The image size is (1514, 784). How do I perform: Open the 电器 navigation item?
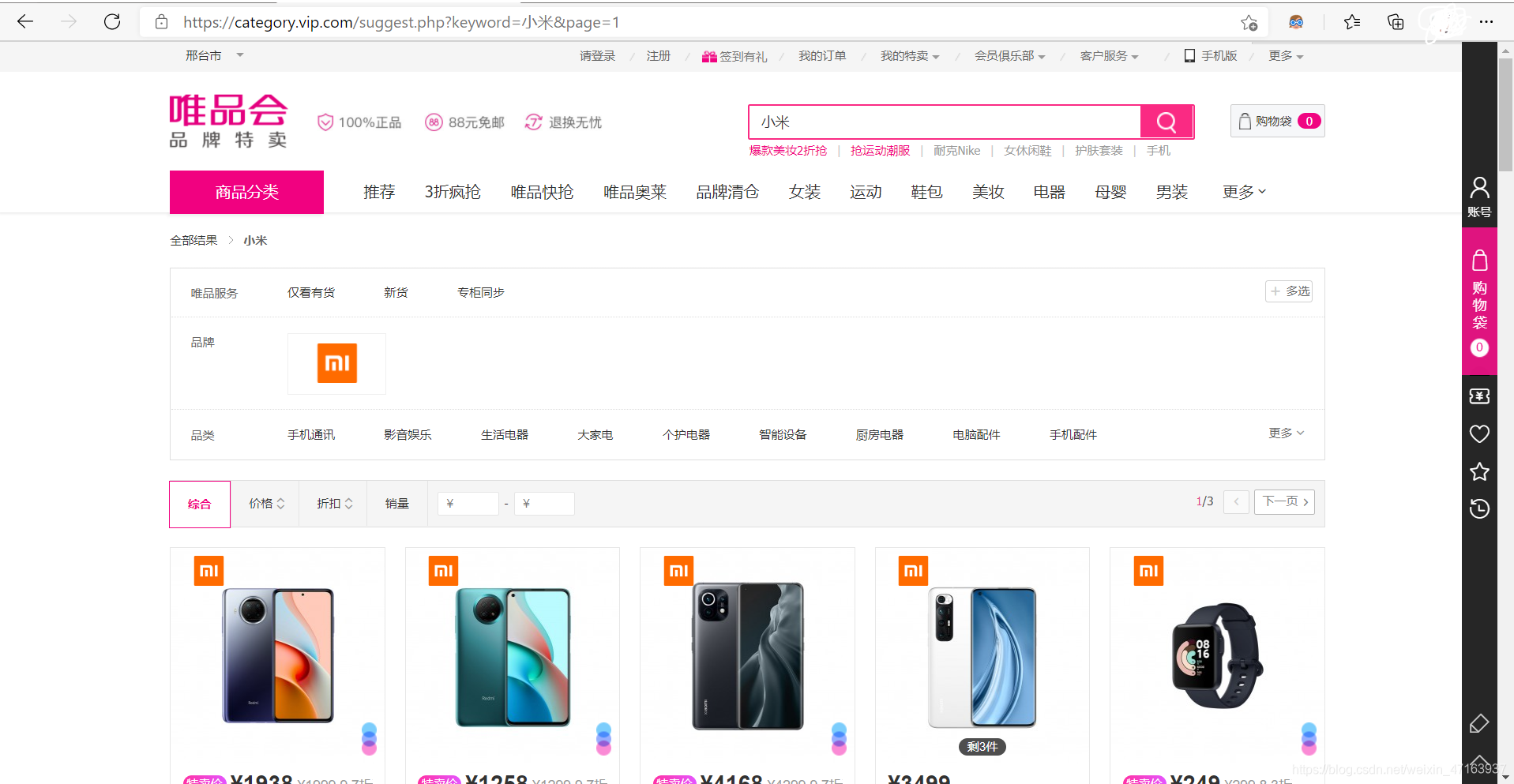click(1049, 192)
